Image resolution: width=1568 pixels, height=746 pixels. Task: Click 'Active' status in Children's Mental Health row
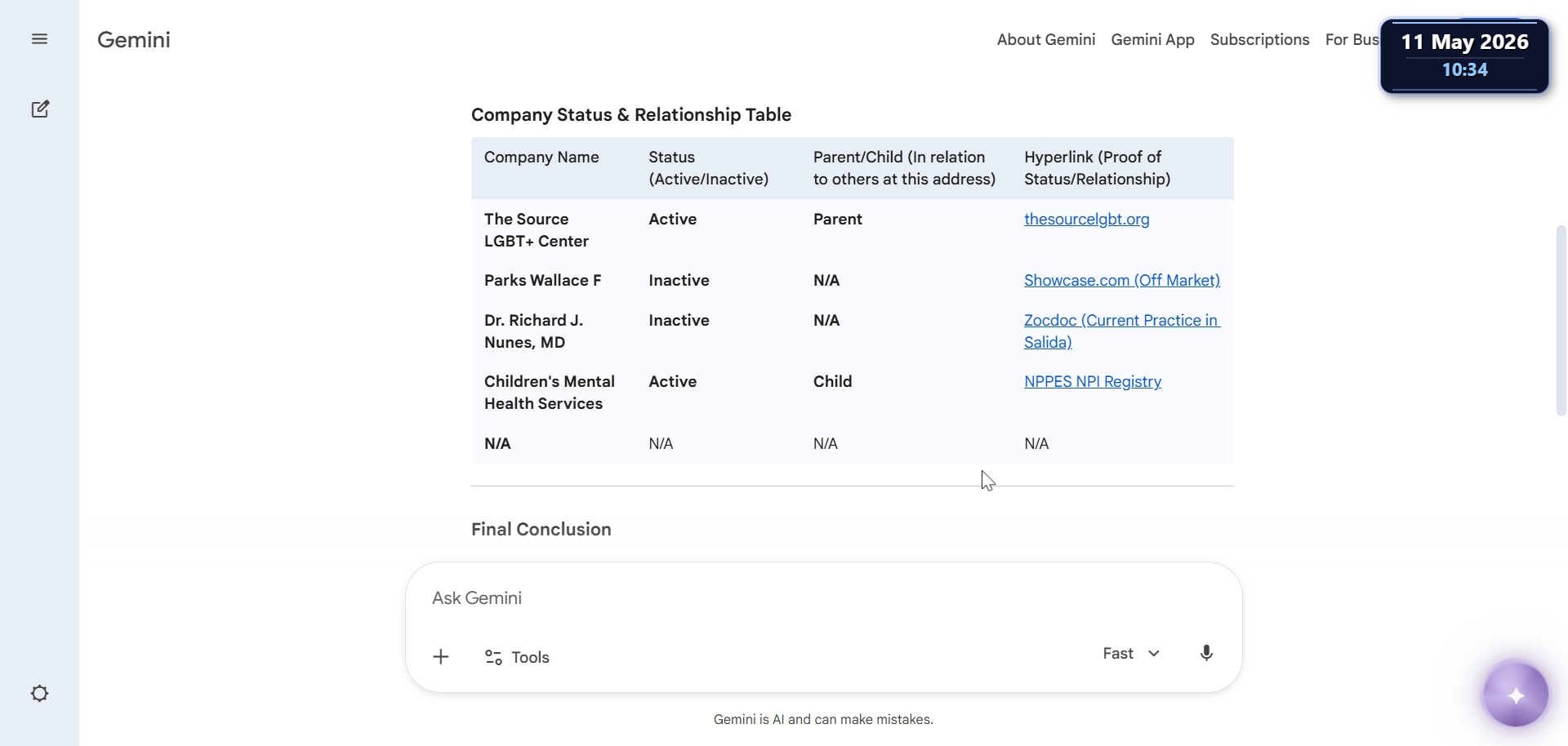click(673, 381)
